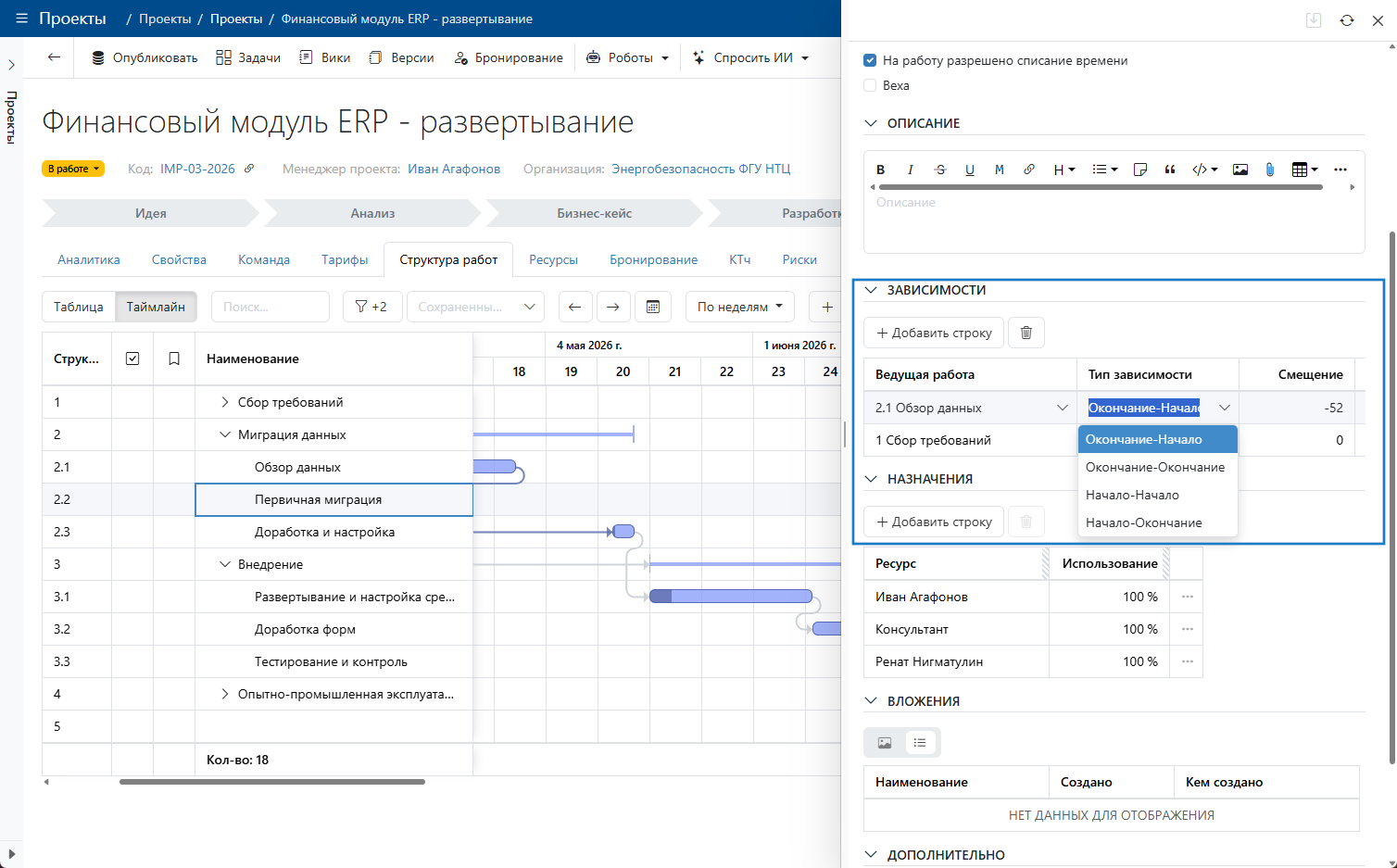Image resolution: width=1397 pixels, height=868 pixels.
Task: Select Начало-Начало dependency type option
Action: pyautogui.click(x=1158, y=495)
